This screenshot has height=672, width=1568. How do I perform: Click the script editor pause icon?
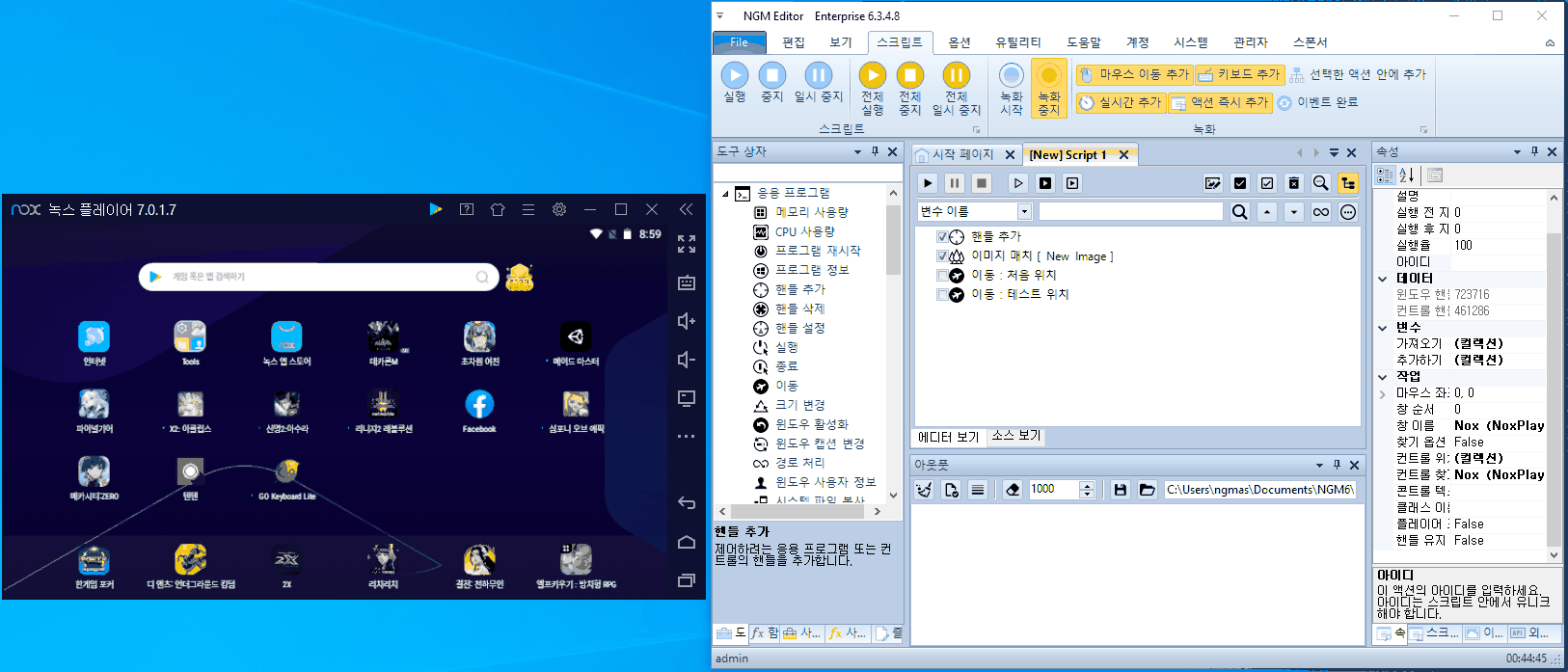(955, 183)
